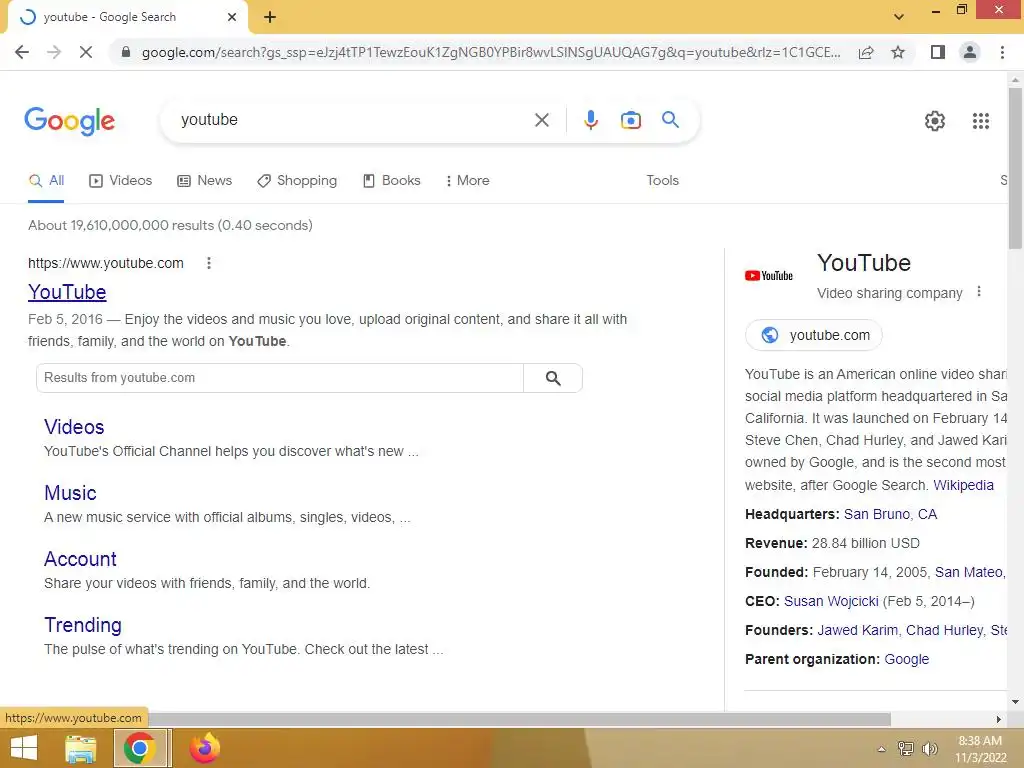Click the vertical scrollbar thumb
1024x768 pixels.
coord(1015,168)
